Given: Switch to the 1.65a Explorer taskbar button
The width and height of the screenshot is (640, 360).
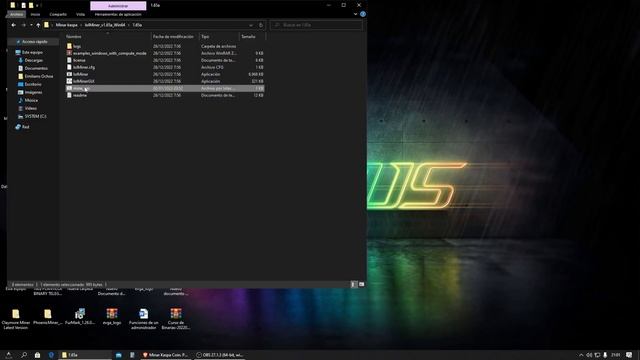Looking at the screenshot, I should point(85,355).
